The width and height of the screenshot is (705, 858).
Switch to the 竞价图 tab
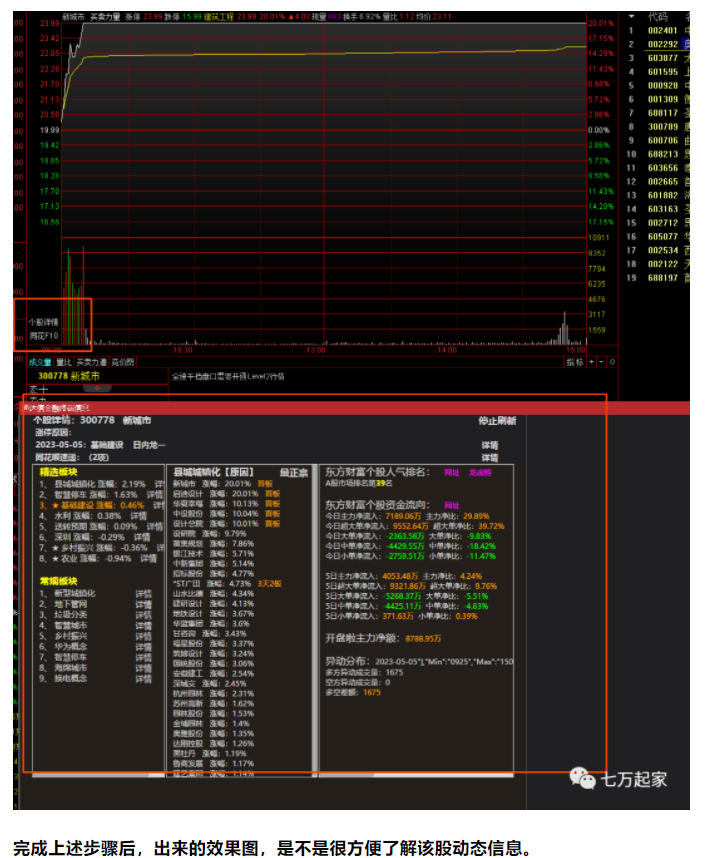123,362
